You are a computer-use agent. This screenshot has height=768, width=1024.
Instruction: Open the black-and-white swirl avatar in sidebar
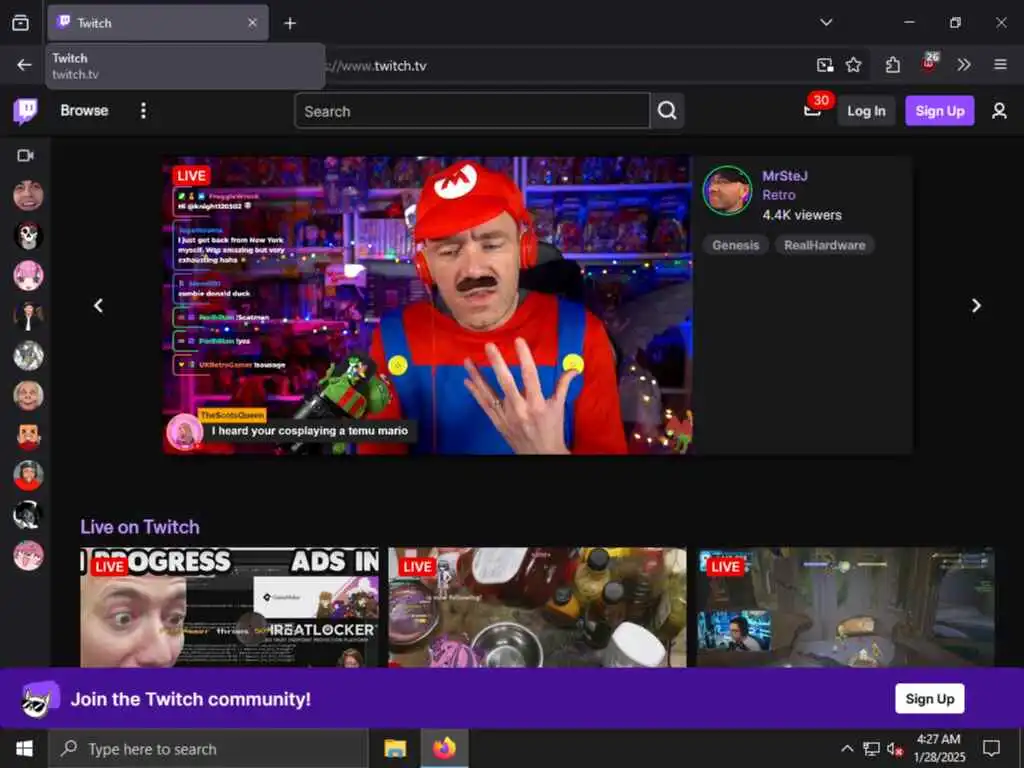pos(28,515)
